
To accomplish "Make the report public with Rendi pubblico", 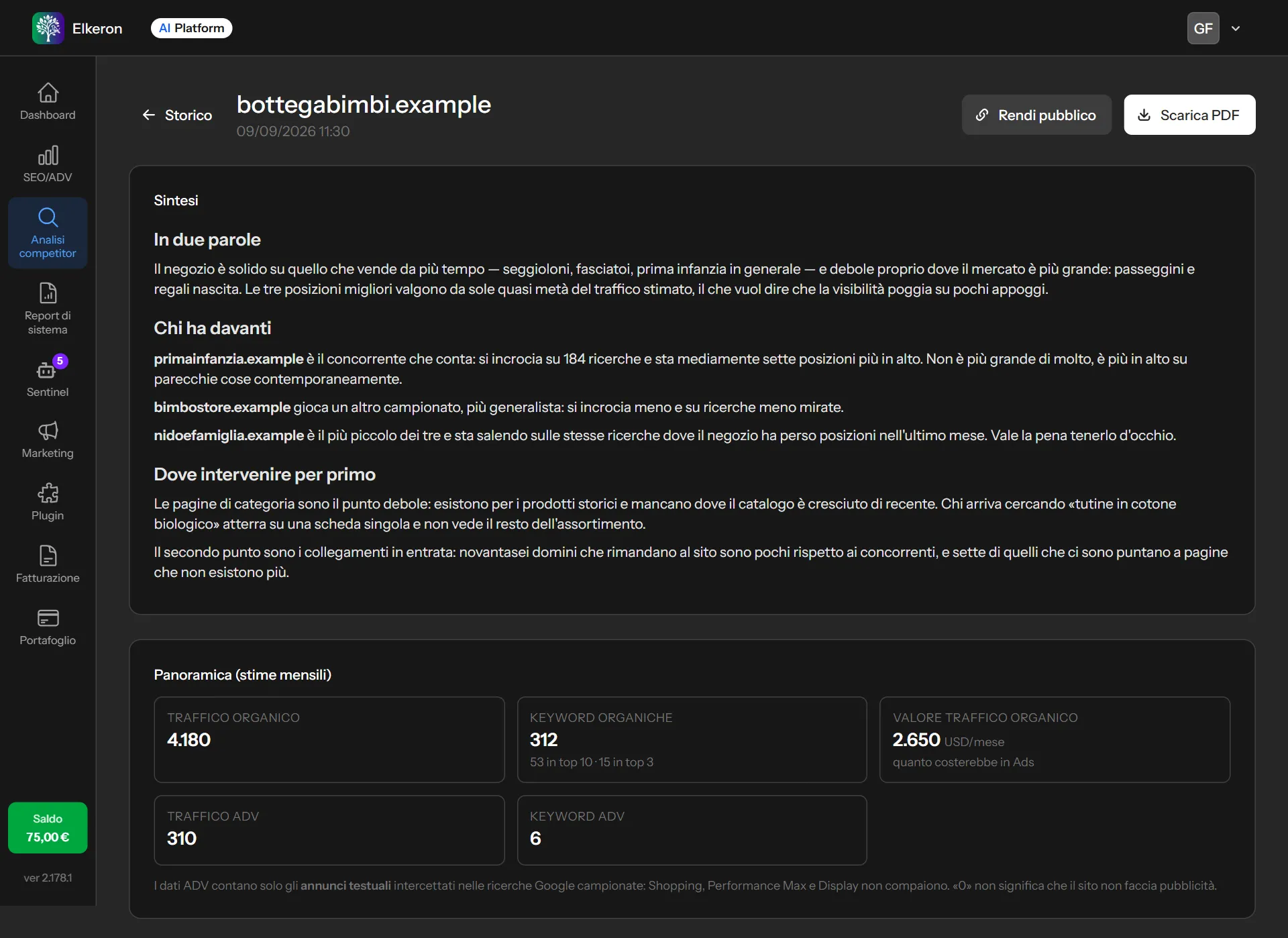I will click(1036, 115).
